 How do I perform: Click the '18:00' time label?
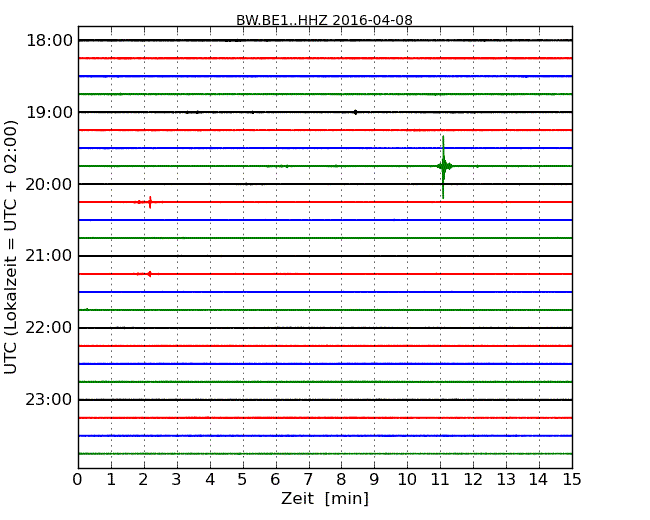point(49,41)
